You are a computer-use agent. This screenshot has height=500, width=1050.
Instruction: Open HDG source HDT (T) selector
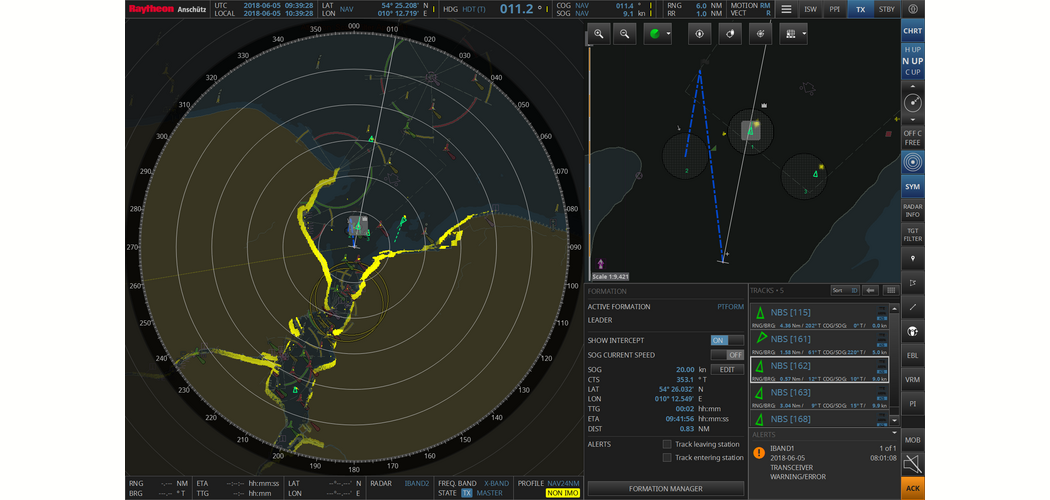tap(473, 9)
